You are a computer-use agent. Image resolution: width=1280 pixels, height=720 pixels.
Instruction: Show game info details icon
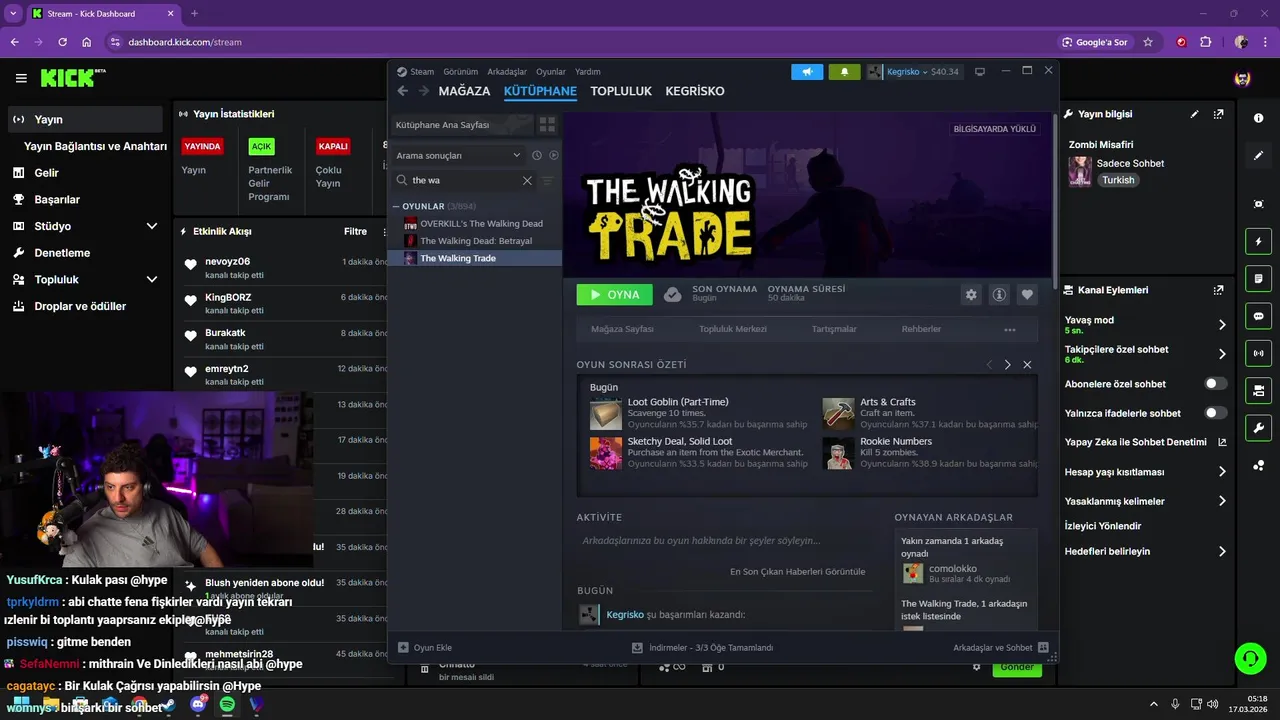click(999, 295)
